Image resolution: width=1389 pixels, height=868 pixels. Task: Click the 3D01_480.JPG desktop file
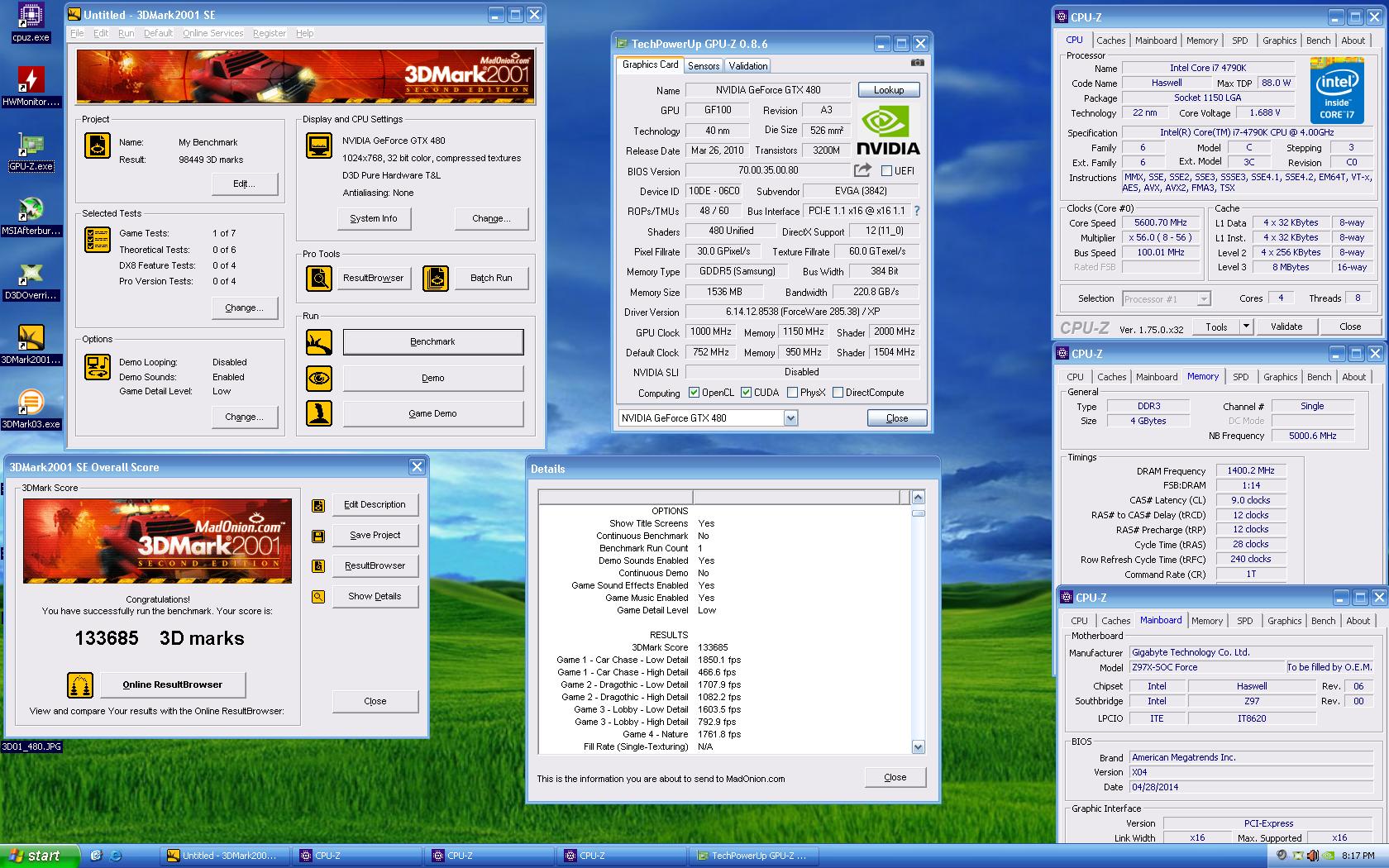(x=31, y=746)
